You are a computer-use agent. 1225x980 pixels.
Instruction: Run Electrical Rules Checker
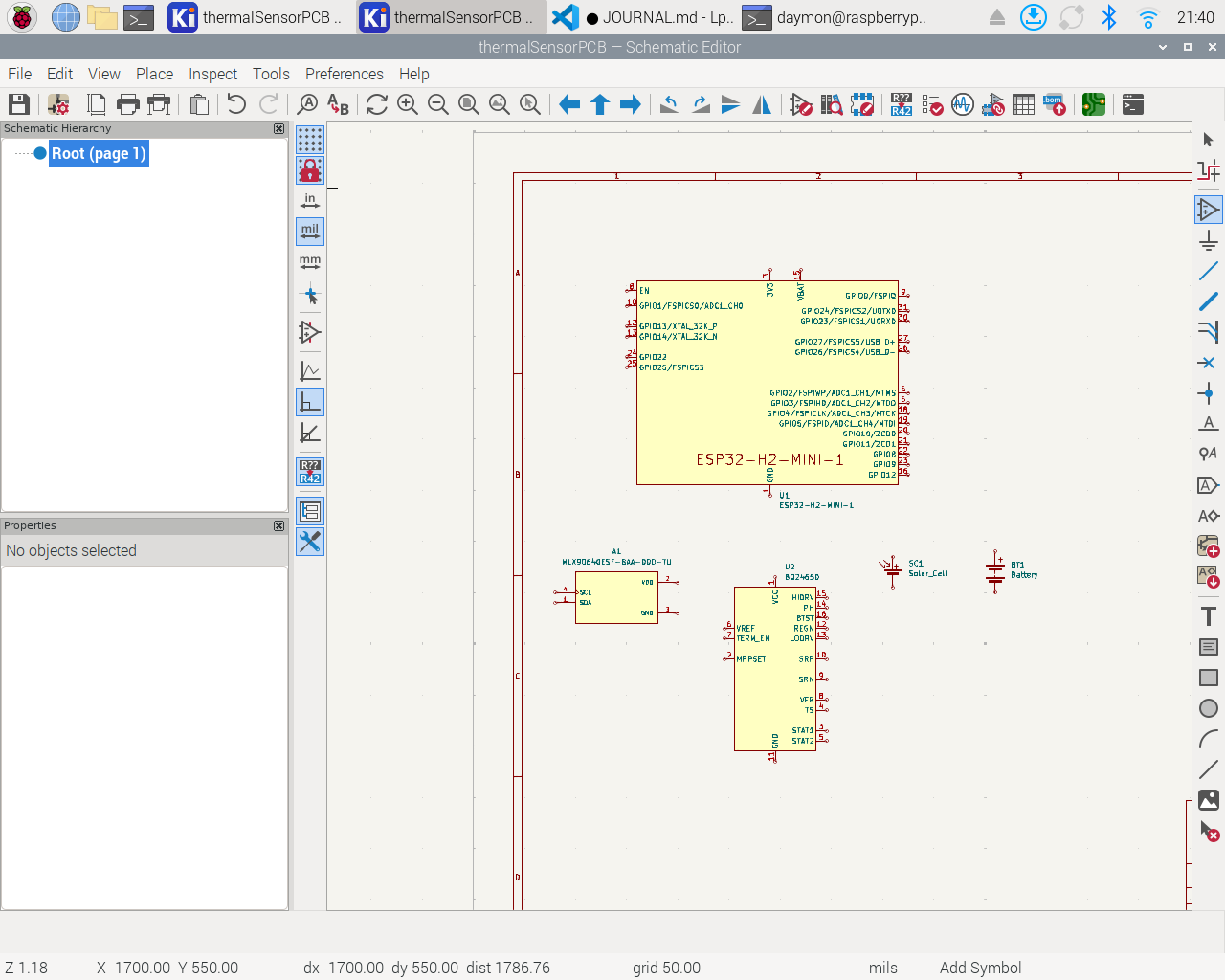click(932, 104)
